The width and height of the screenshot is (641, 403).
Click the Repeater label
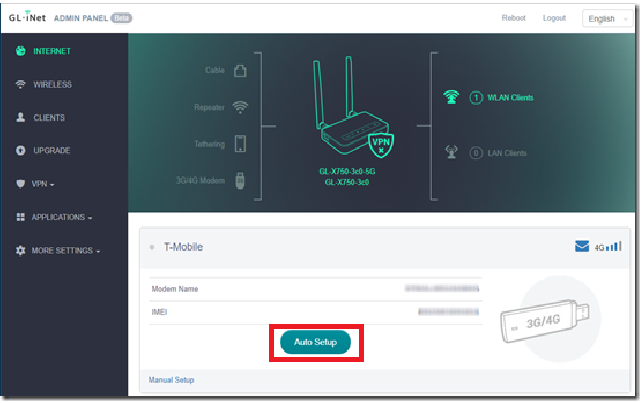pyautogui.click(x=209, y=107)
